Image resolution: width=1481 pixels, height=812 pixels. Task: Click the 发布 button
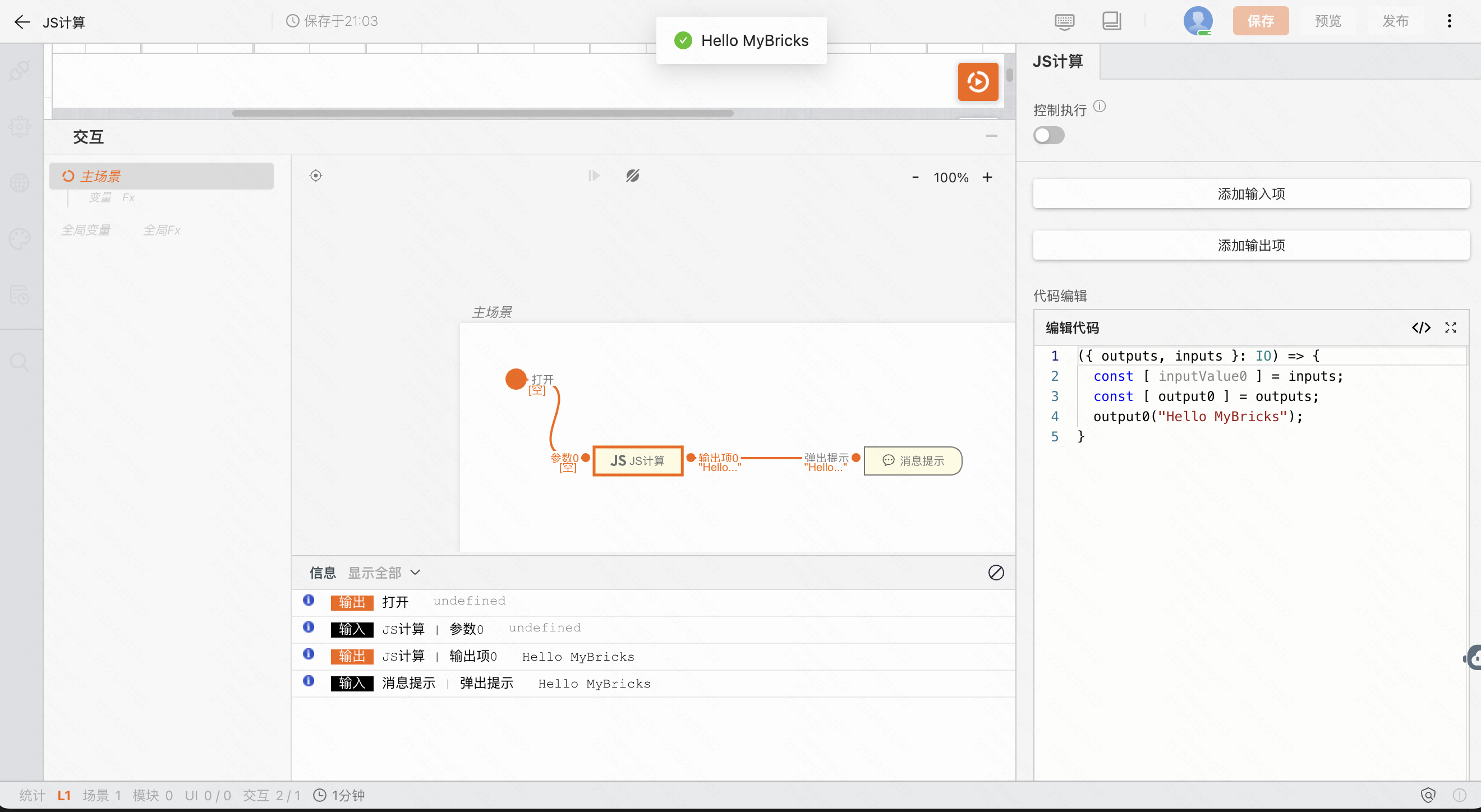(x=1395, y=21)
